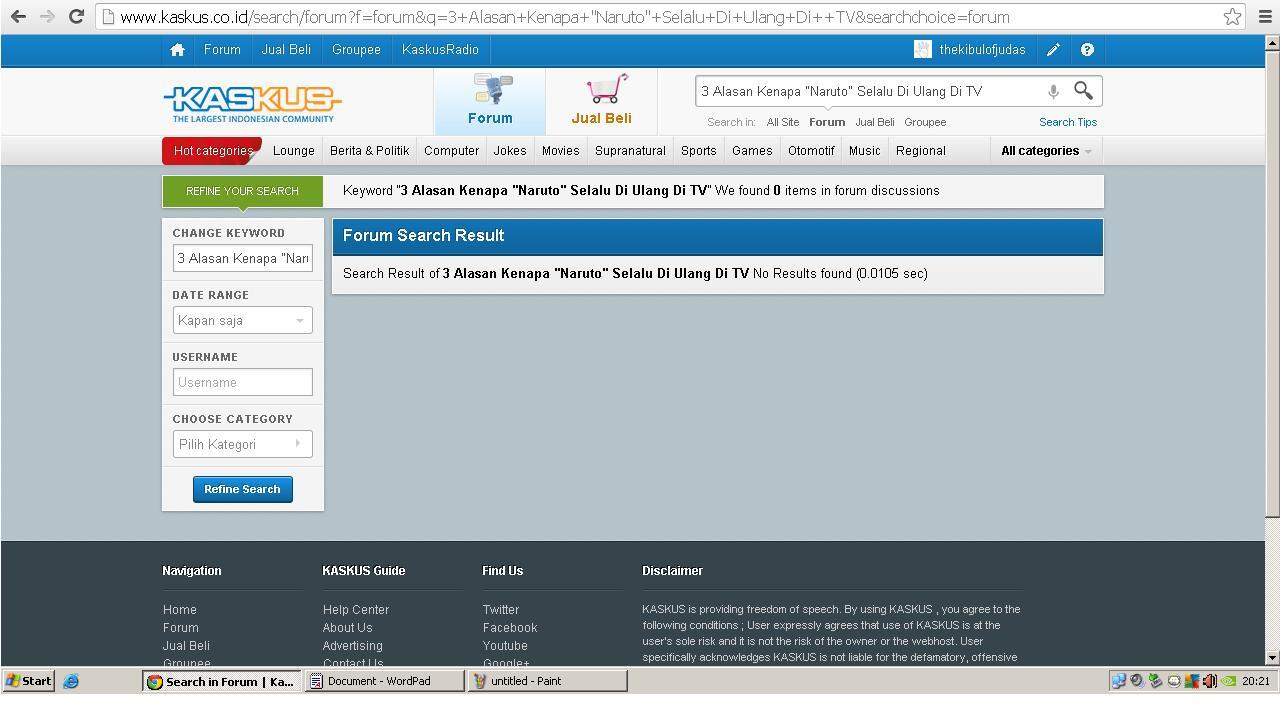Screen dimensions: 1280x720
Task: Click the Windows Start button
Action: pos(28,681)
